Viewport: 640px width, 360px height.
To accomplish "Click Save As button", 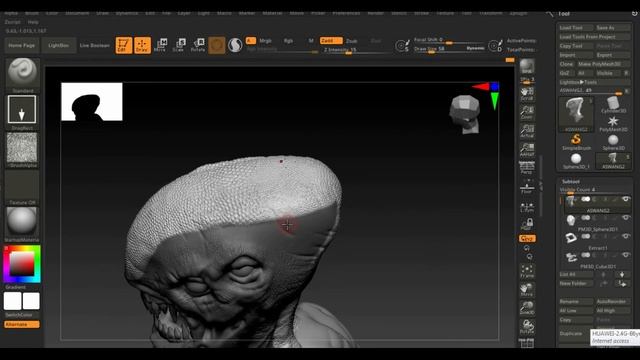I will tap(613, 28).
